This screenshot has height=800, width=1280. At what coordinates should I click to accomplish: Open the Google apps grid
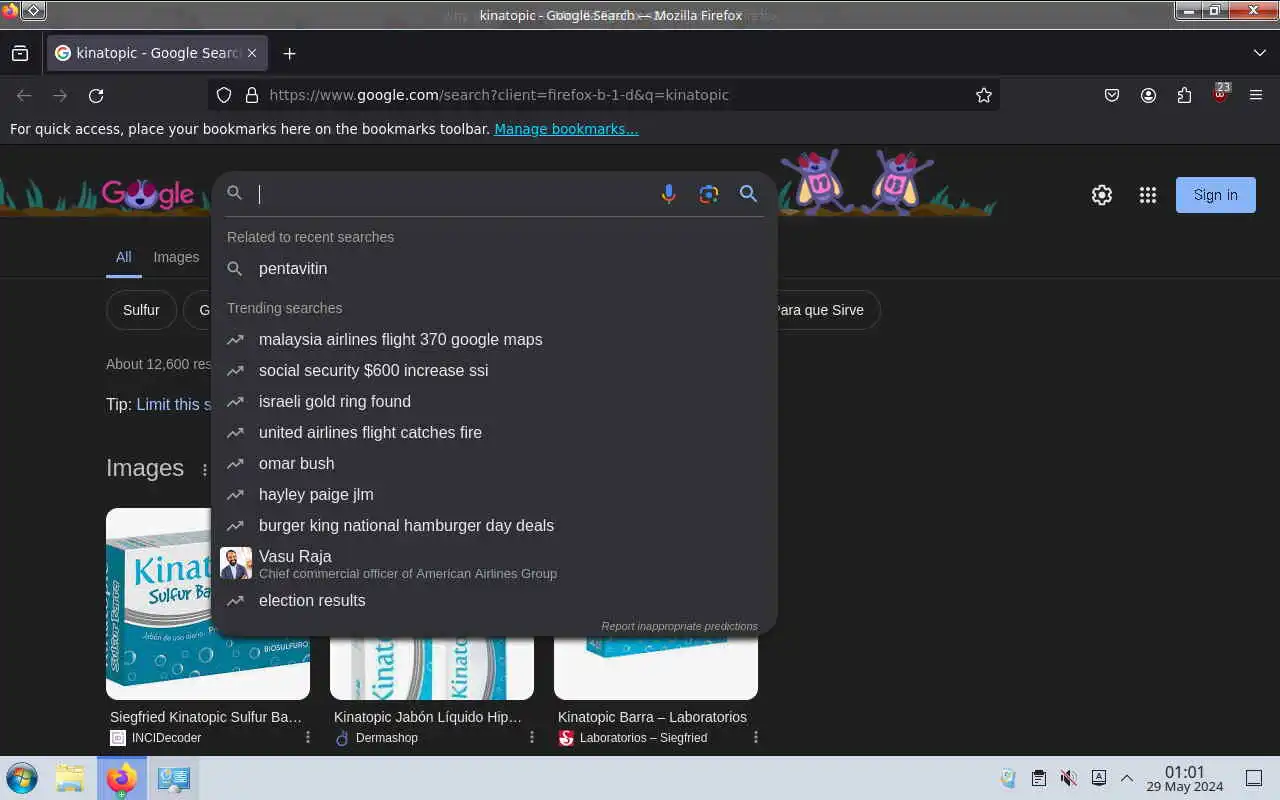1148,195
